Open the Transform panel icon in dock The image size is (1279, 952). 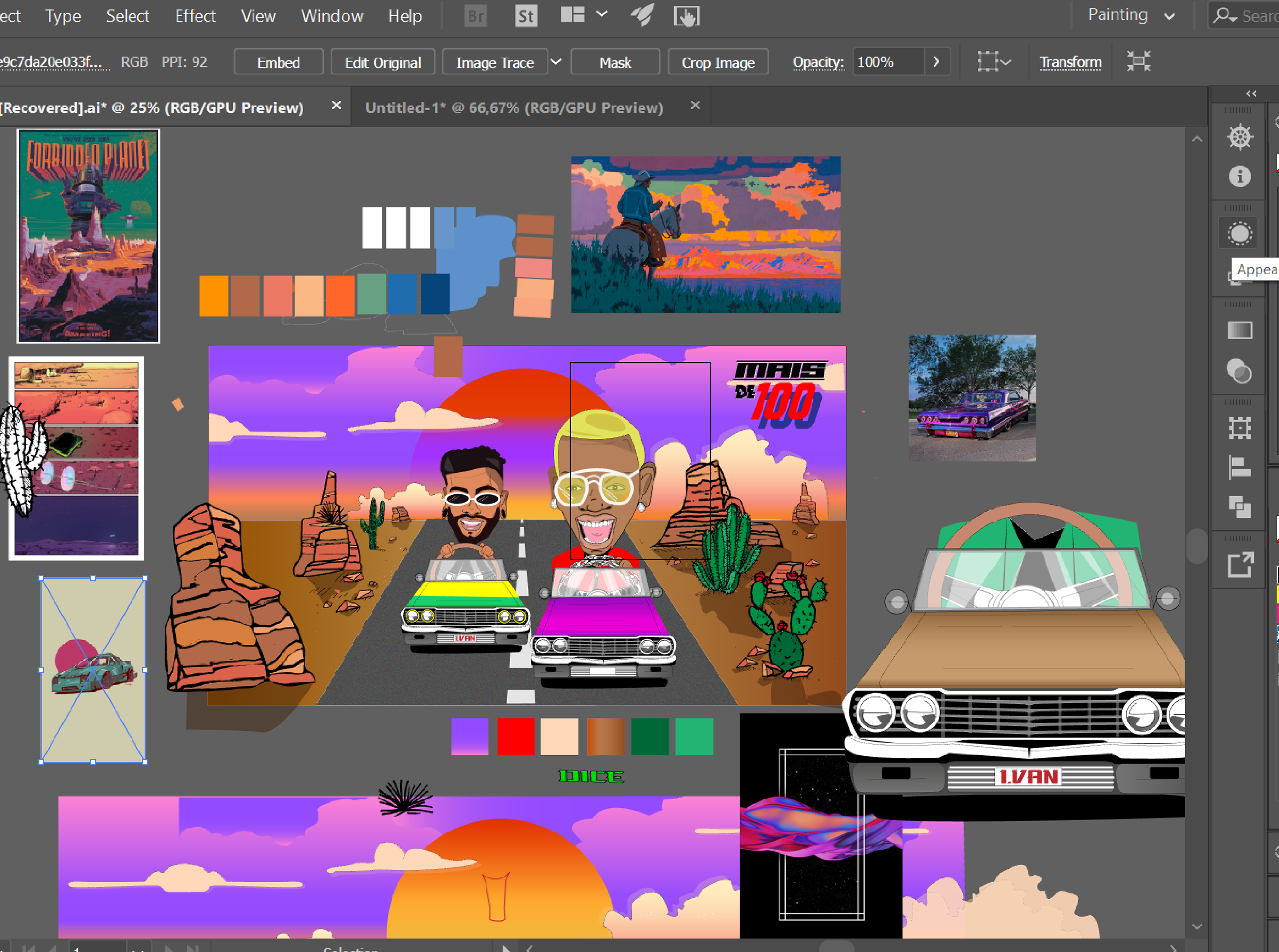[1240, 428]
